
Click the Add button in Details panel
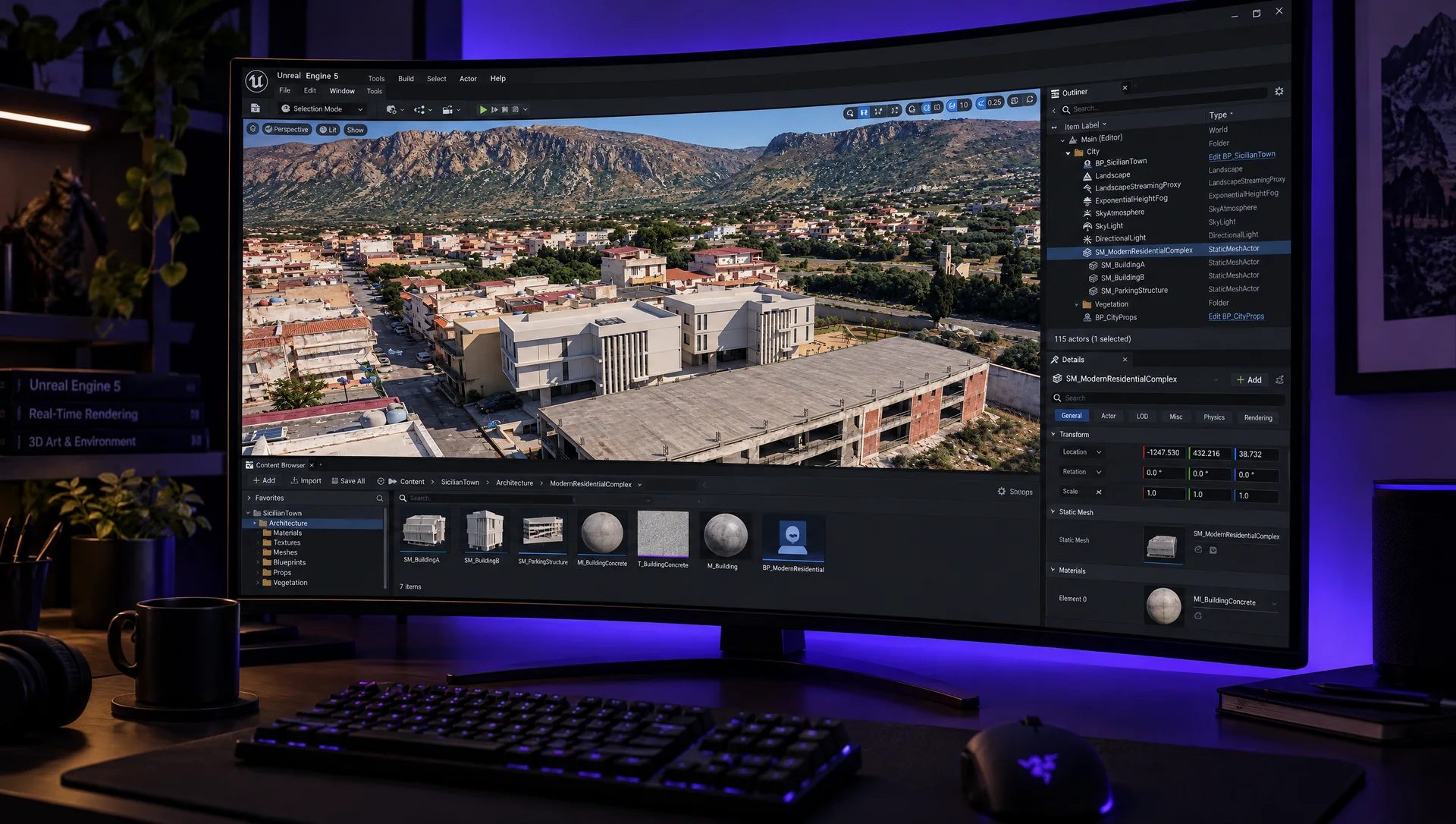pos(1249,379)
